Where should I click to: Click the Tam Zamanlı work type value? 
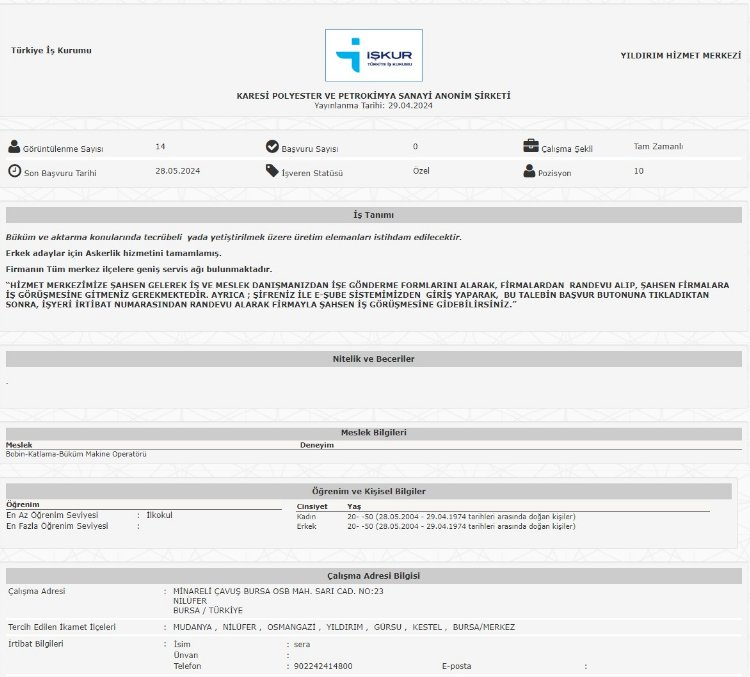(658, 146)
